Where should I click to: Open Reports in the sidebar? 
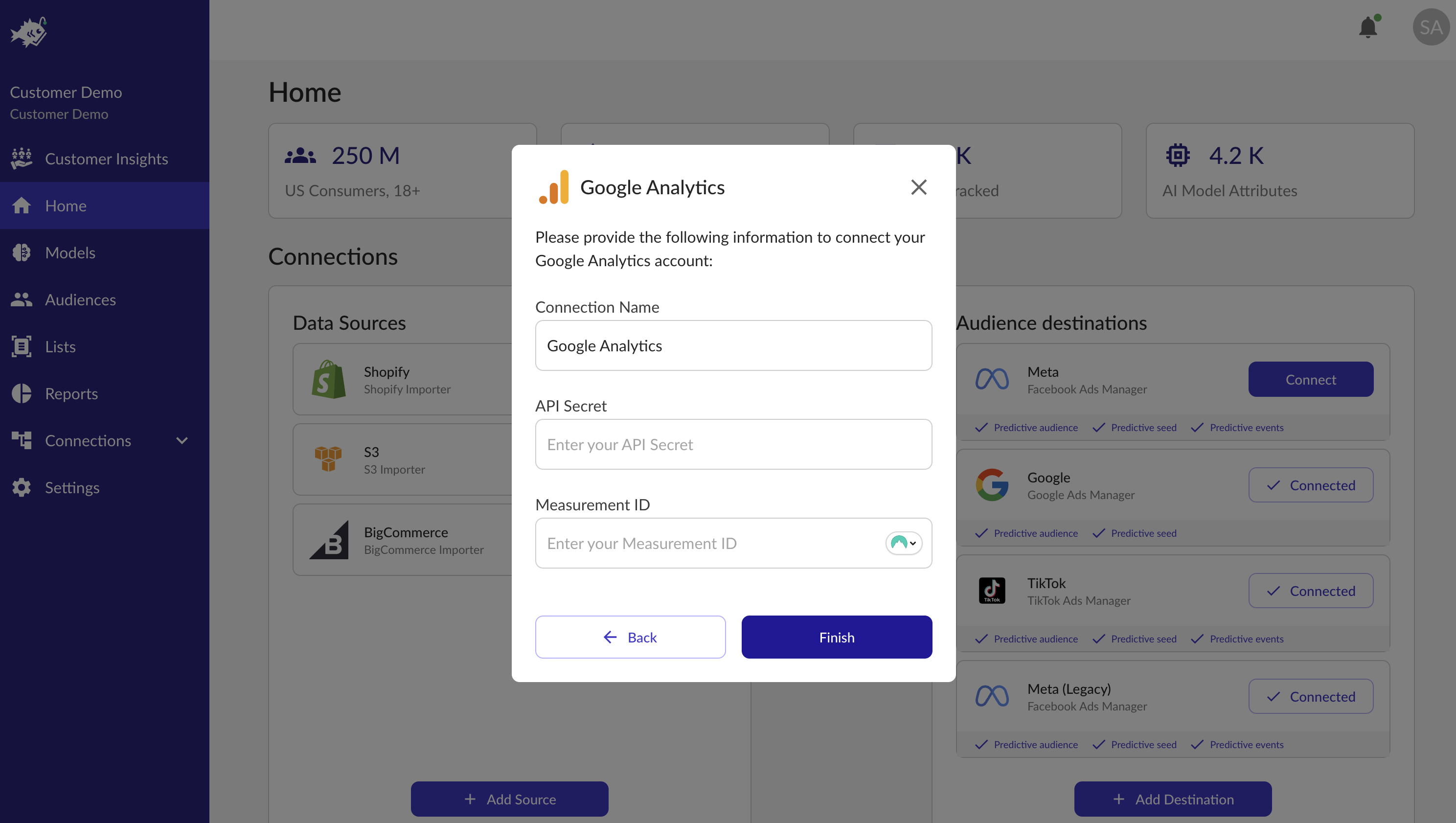point(105,393)
